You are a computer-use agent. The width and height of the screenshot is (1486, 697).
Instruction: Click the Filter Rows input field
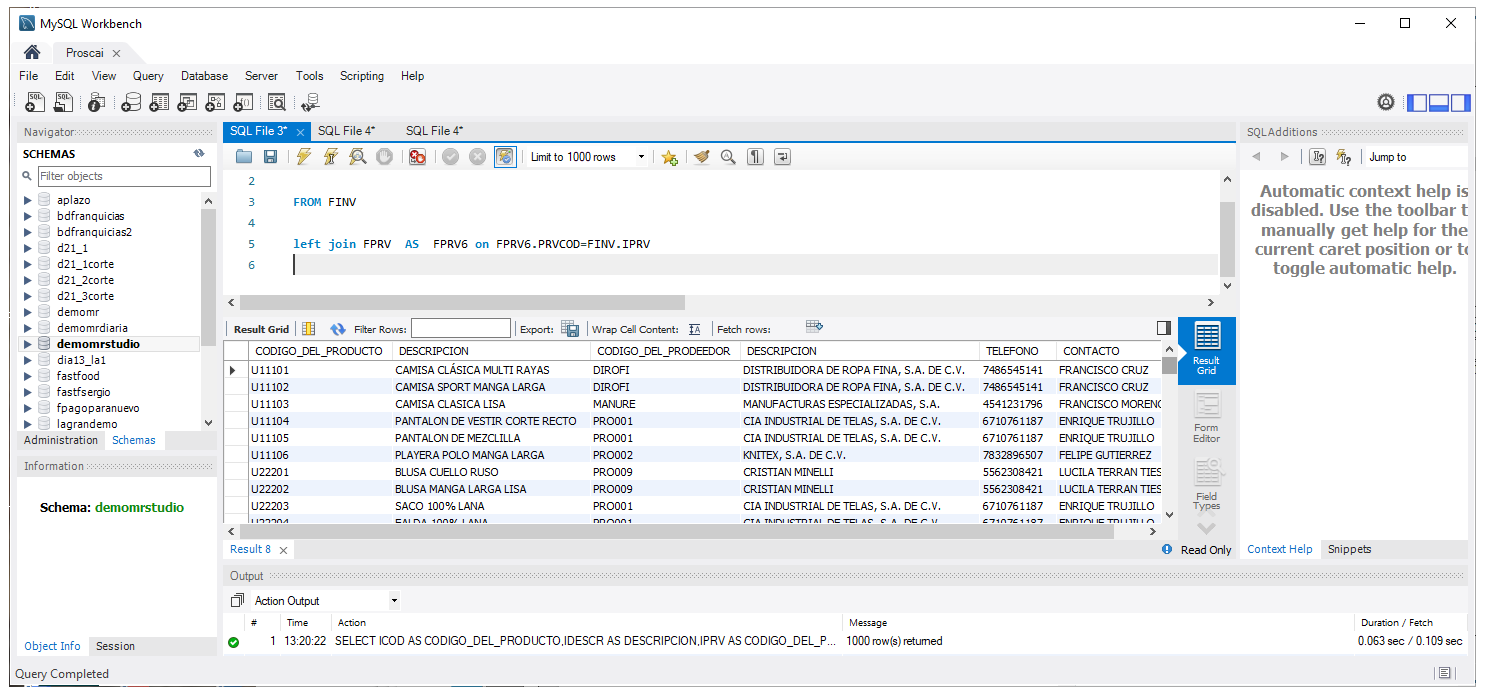pyautogui.click(x=461, y=329)
